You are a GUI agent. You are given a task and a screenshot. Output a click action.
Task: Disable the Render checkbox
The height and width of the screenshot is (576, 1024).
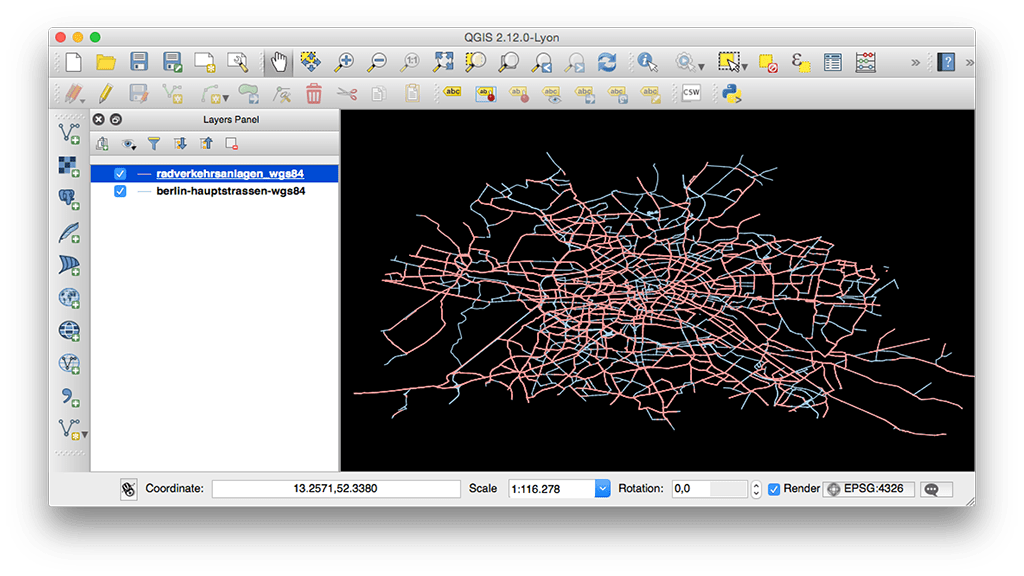[772, 489]
